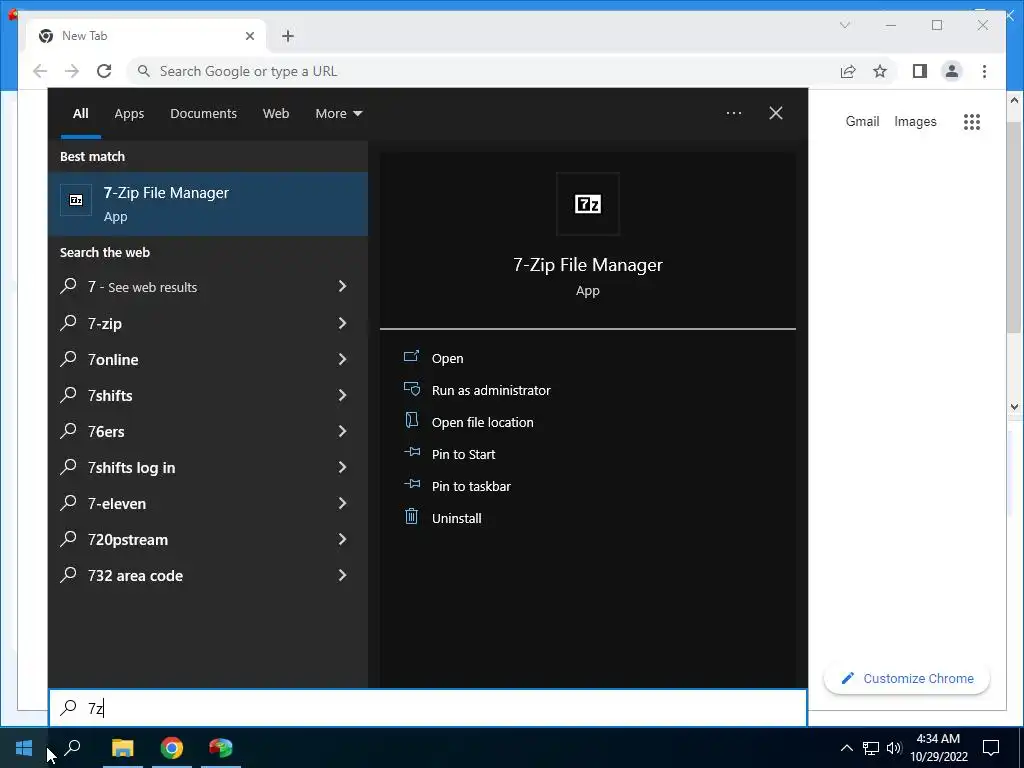Viewport: 1024px width, 768px height.
Task: Switch to the All search tab
Action: 80,114
